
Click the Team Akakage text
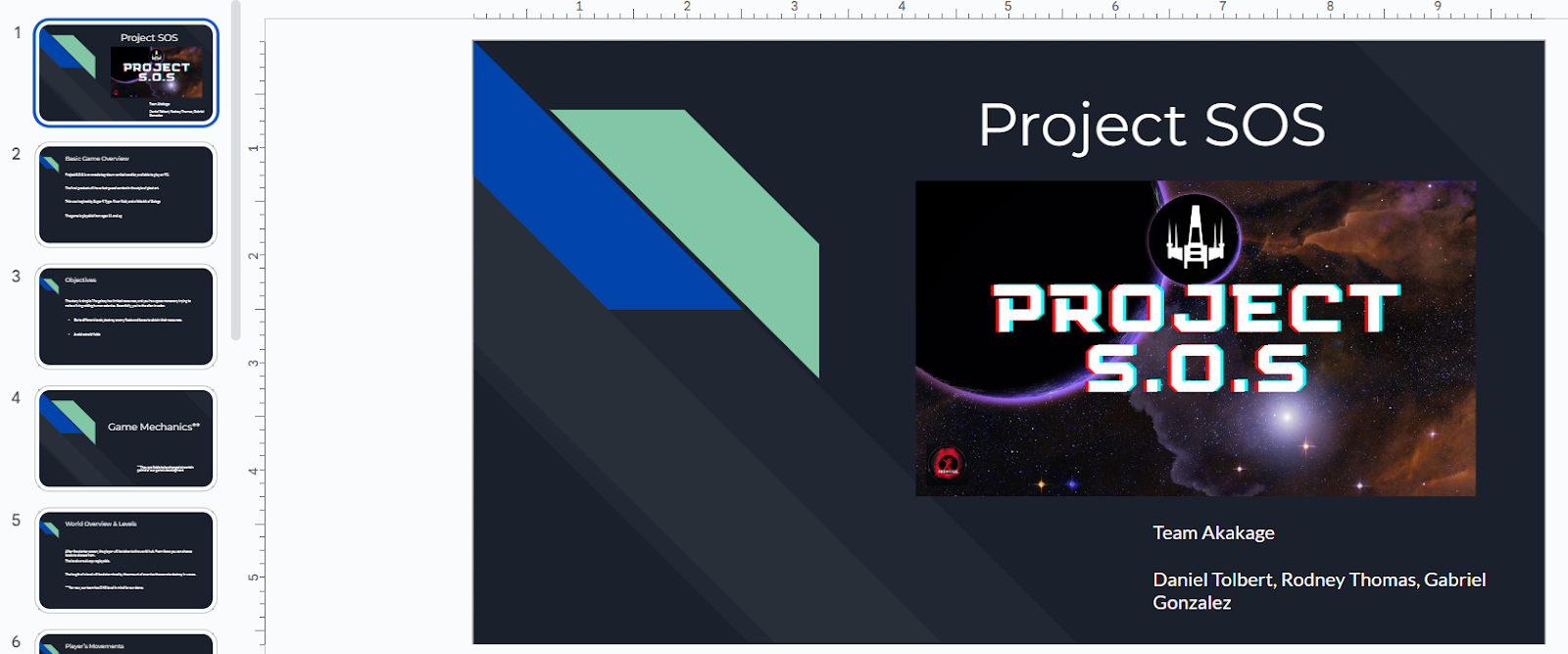1213,533
